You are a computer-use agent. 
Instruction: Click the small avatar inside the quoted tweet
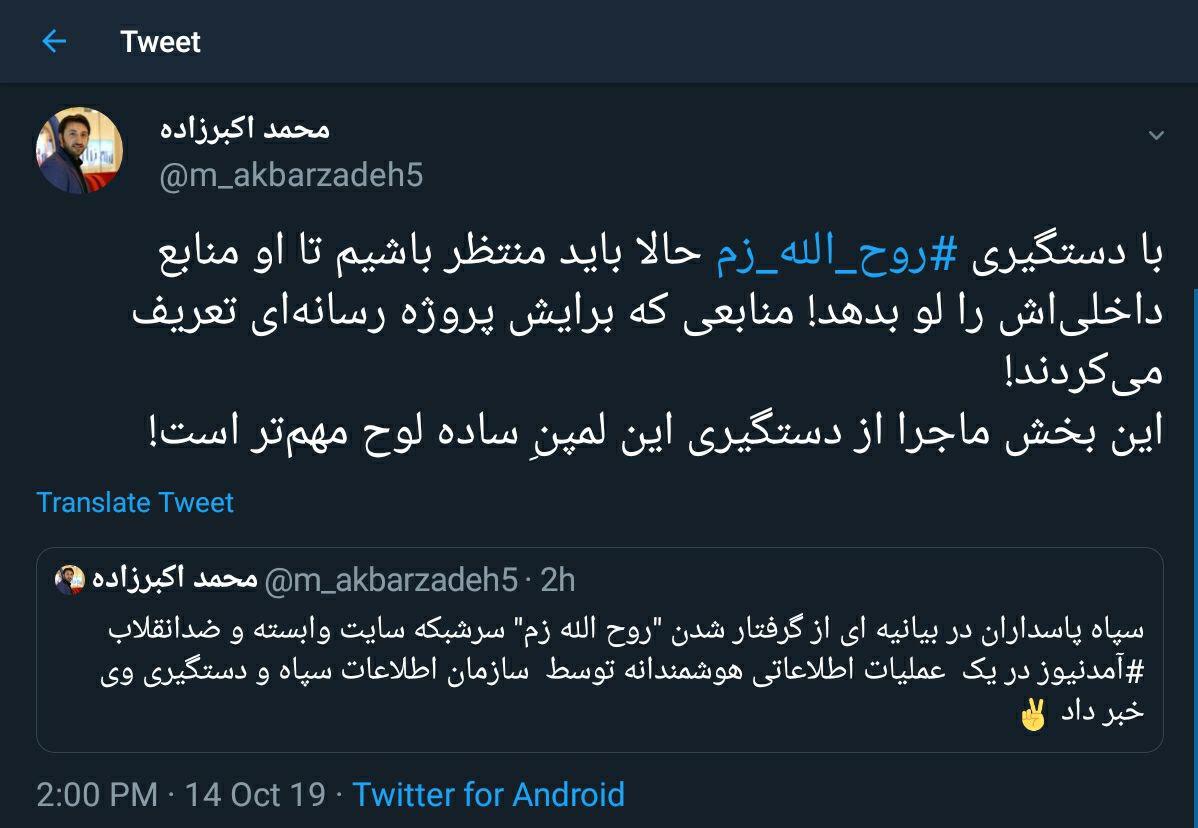[x=70, y=580]
